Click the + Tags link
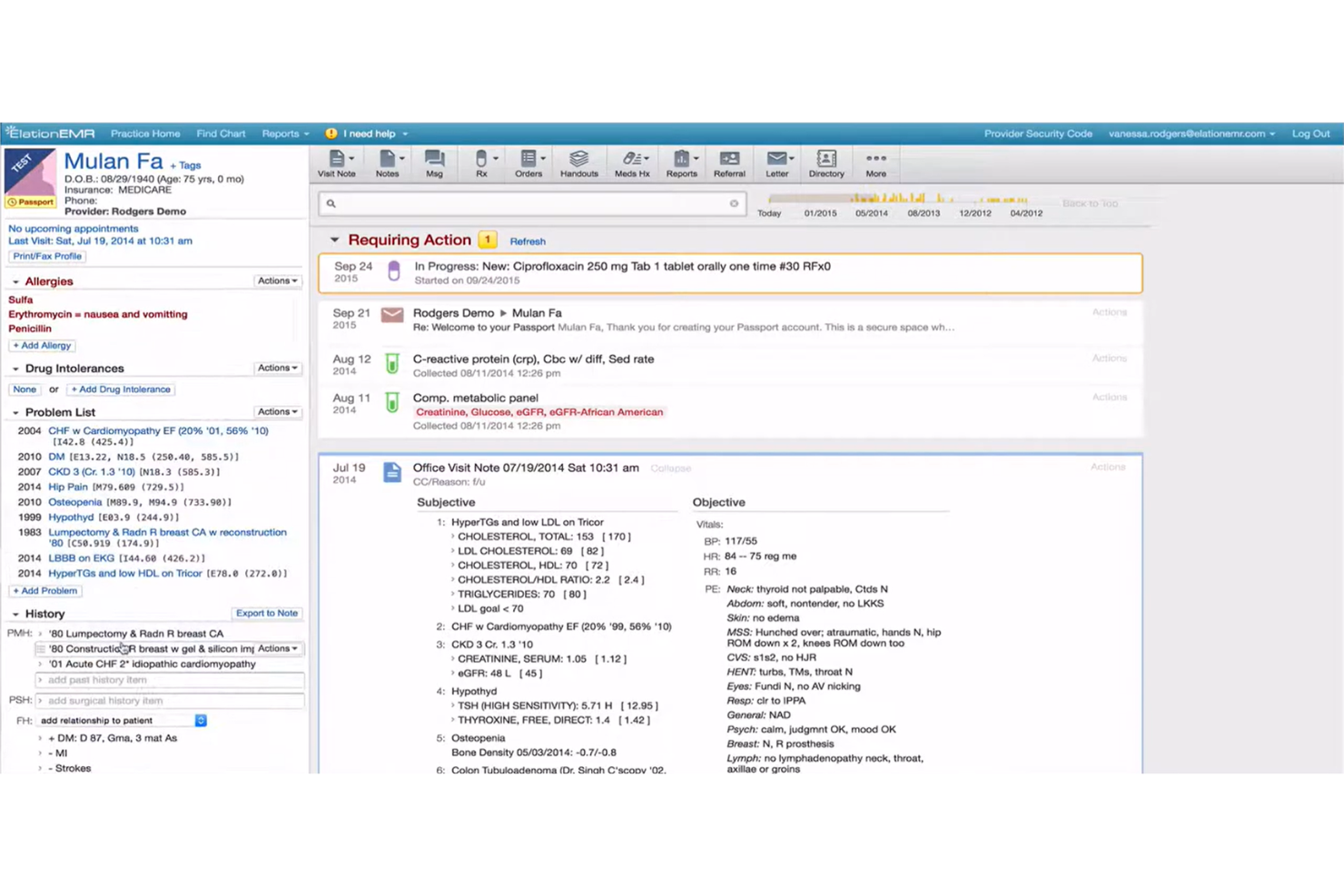Viewport: 1344px width, 896px height. pyautogui.click(x=185, y=166)
